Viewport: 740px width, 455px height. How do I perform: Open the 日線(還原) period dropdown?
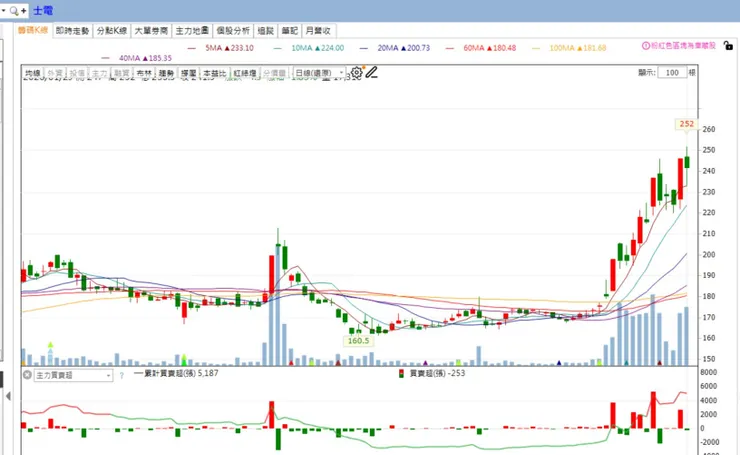[319, 73]
